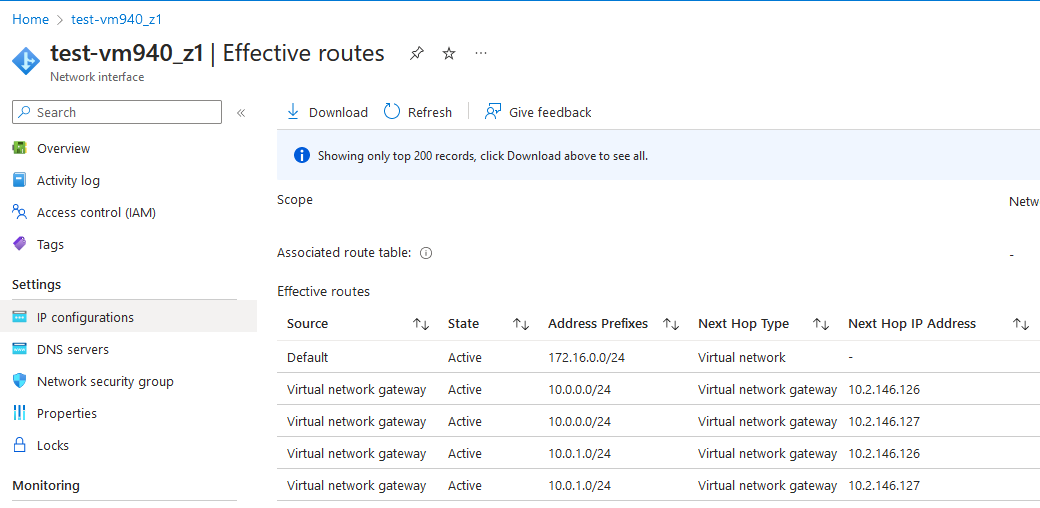Refresh the effective routes list
The width and height of the screenshot is (1040, 508).
pyautogui.click(x=418, y=112)
